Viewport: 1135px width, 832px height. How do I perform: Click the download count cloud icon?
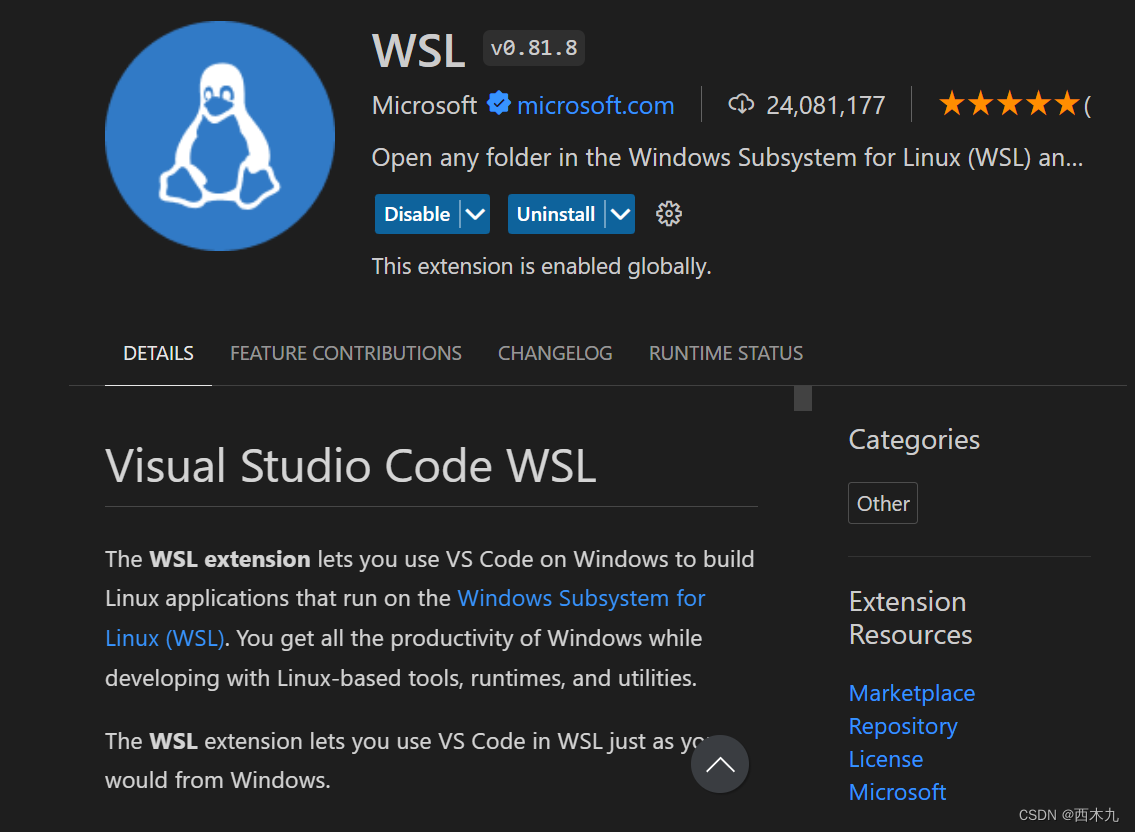click(740, 104)
